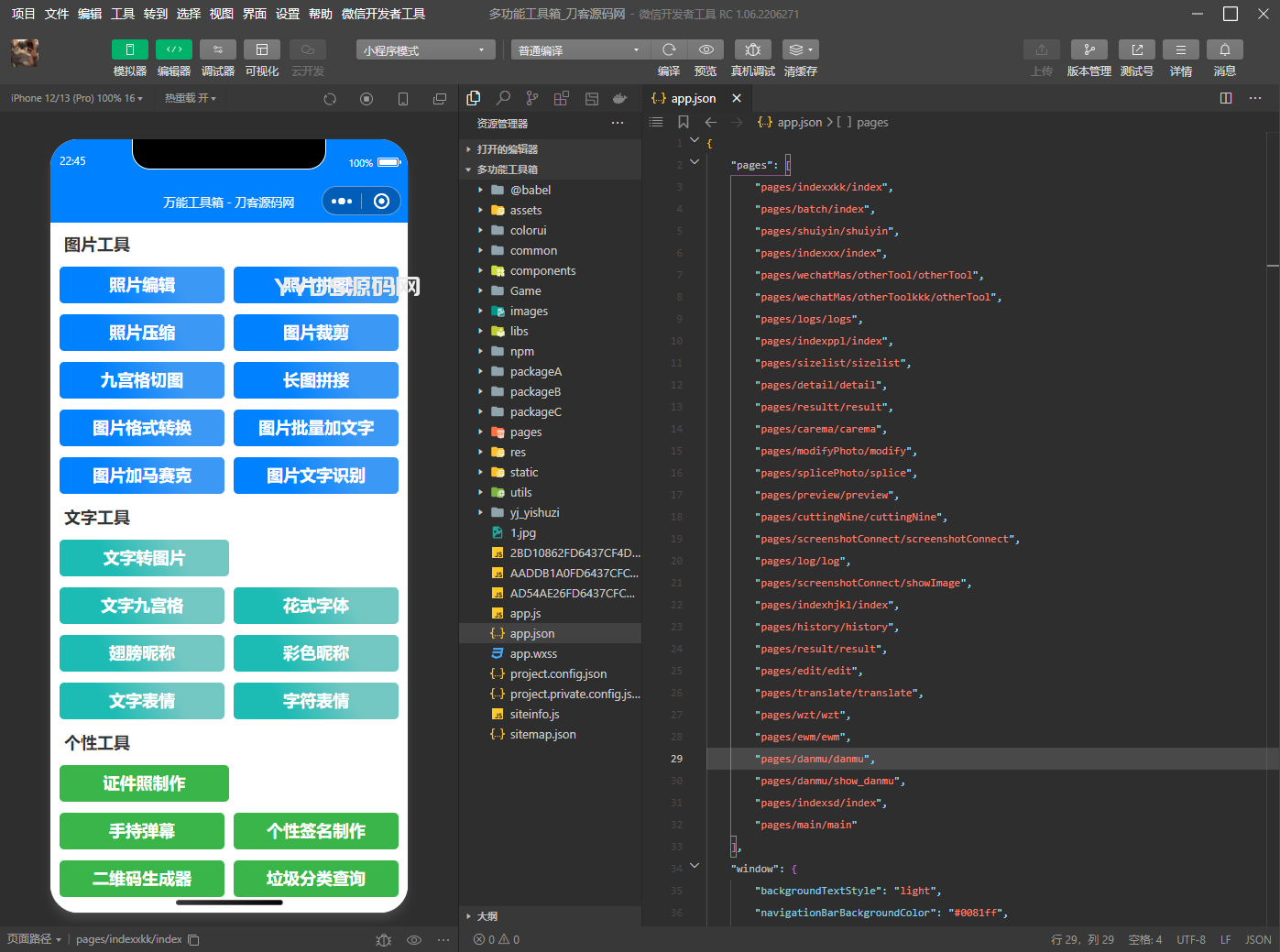This screenshot has height=952, width=1280.
Task: Toggle the simulator panel button
Action: 129,49
